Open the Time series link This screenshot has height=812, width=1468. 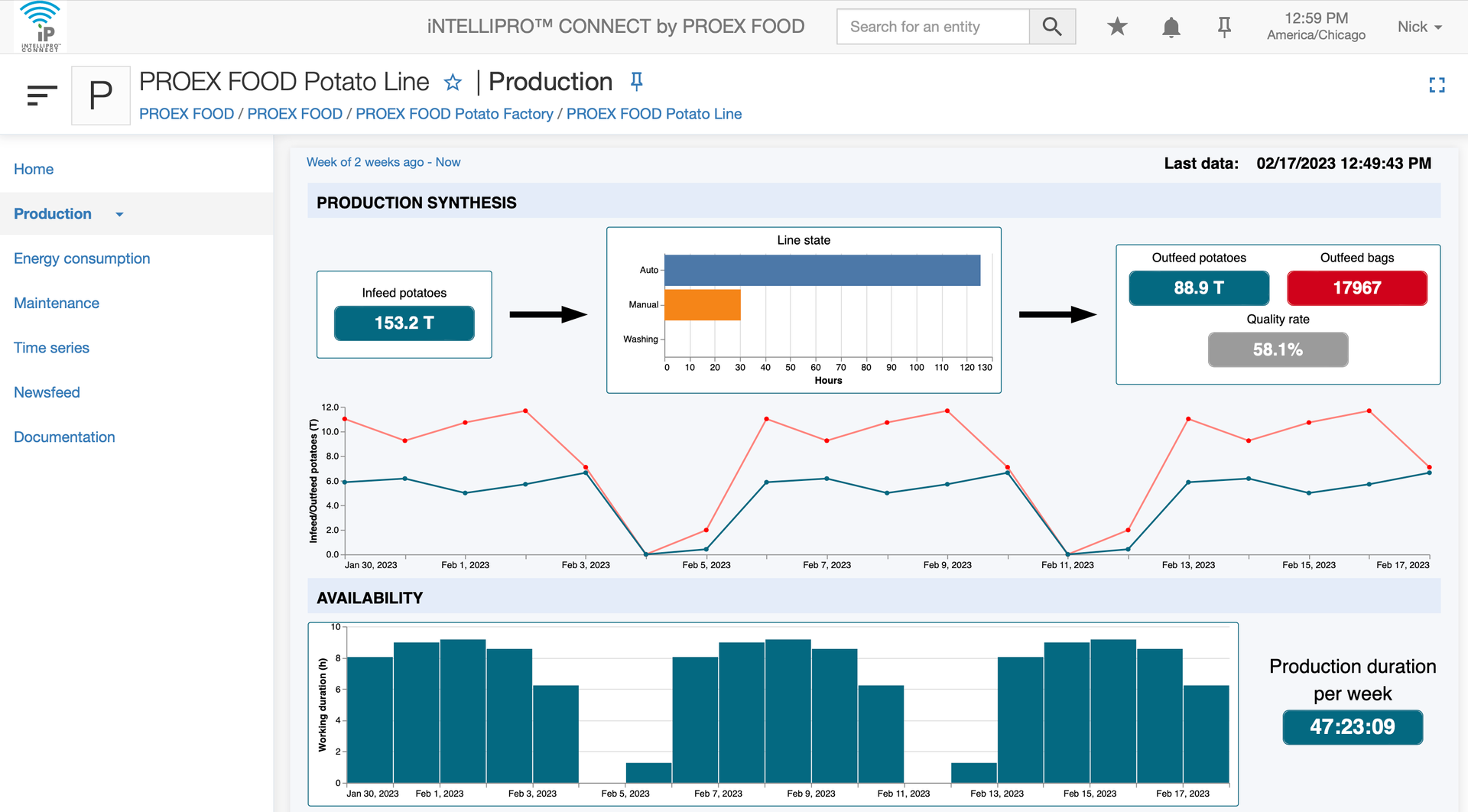coord(51,348)
